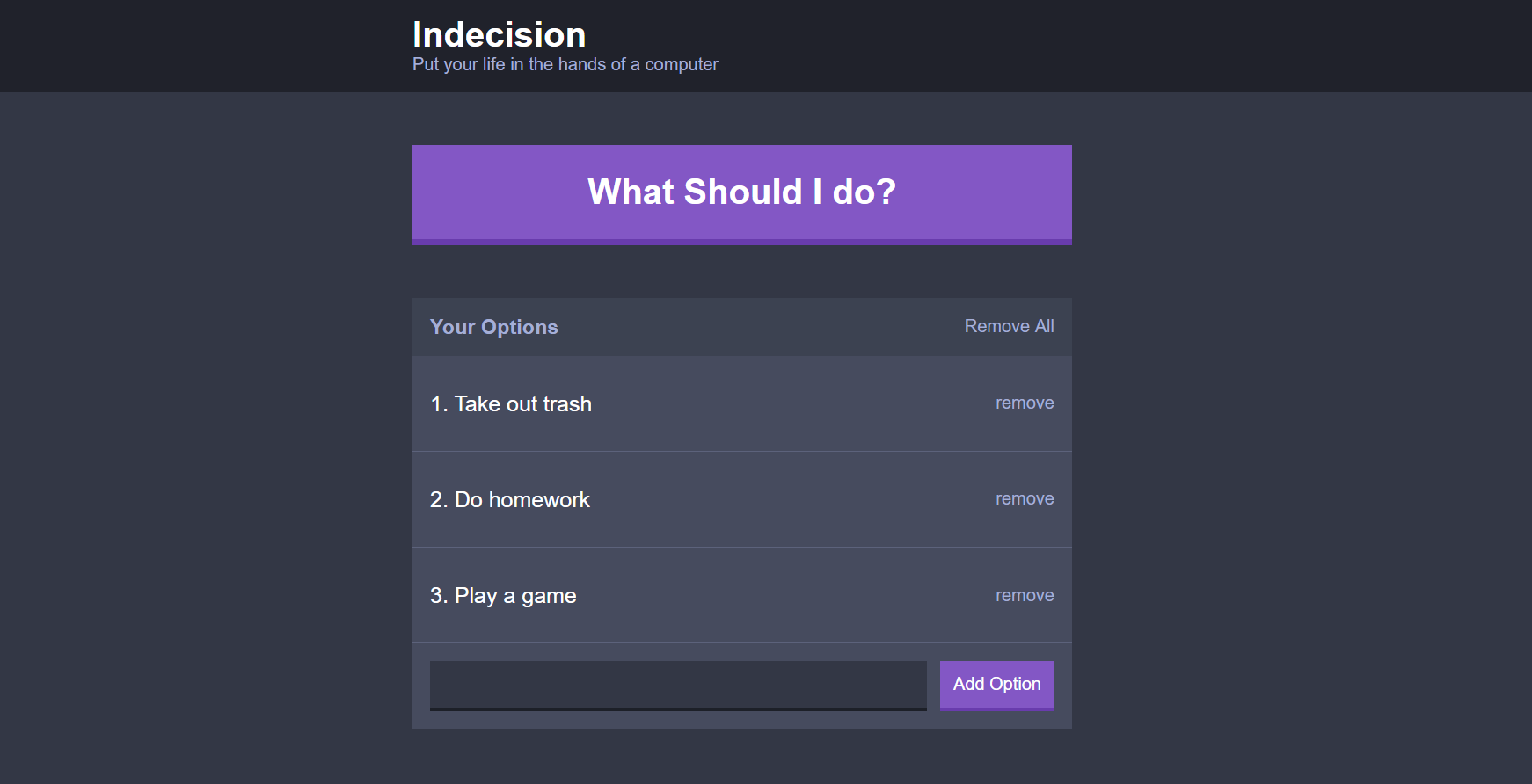Focus the new option text field
Screen dimensions: 1532x784
[677, 685]
